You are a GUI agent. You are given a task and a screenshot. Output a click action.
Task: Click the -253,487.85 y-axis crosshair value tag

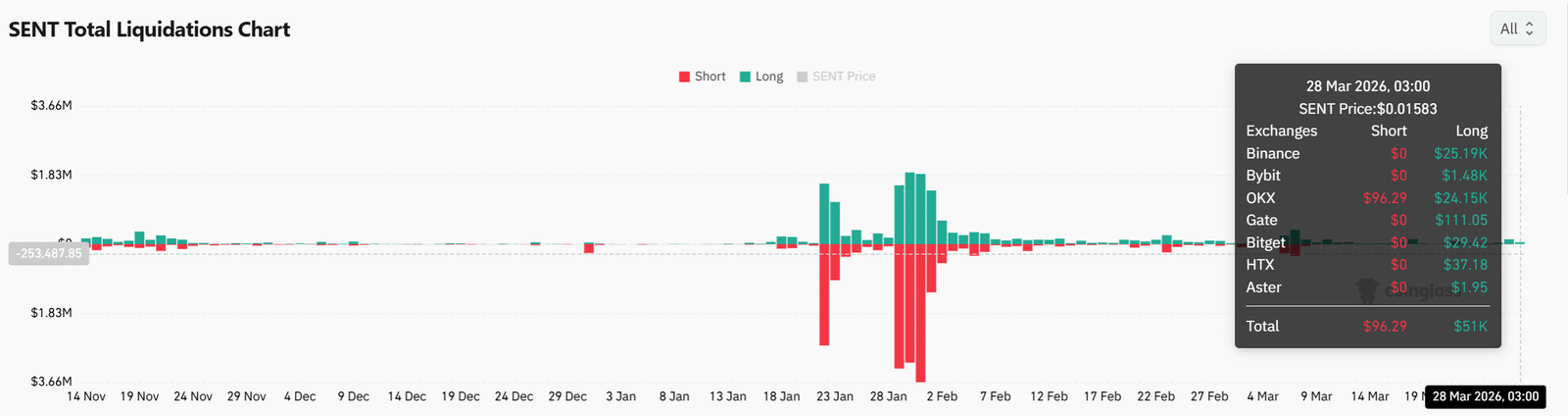point(49,253)
